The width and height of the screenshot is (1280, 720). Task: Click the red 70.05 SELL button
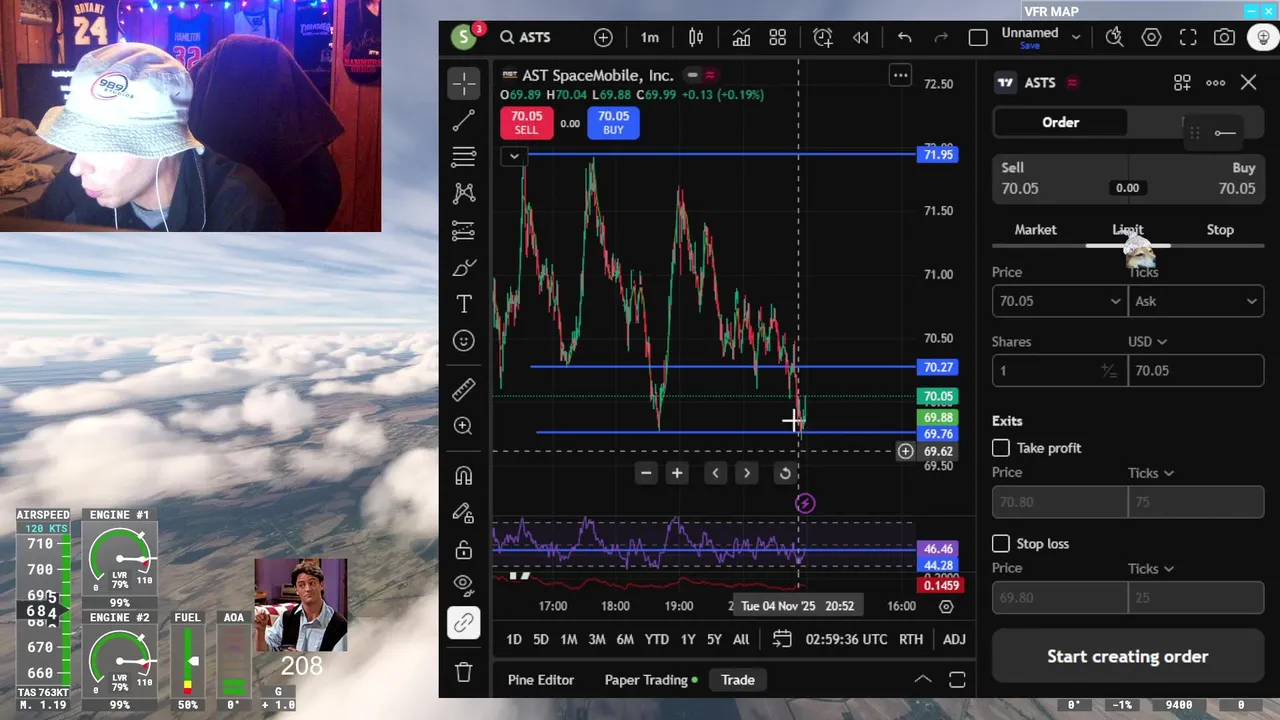[x=526, y=122]
